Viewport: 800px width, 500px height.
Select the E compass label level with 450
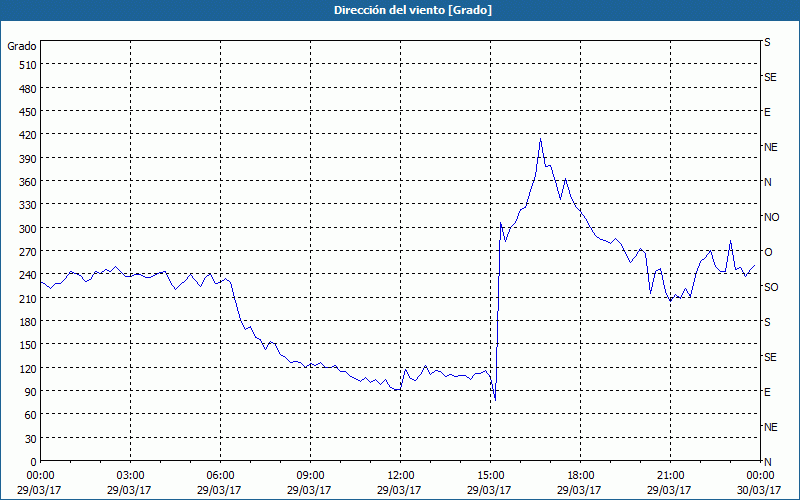(x=767, y=112)
